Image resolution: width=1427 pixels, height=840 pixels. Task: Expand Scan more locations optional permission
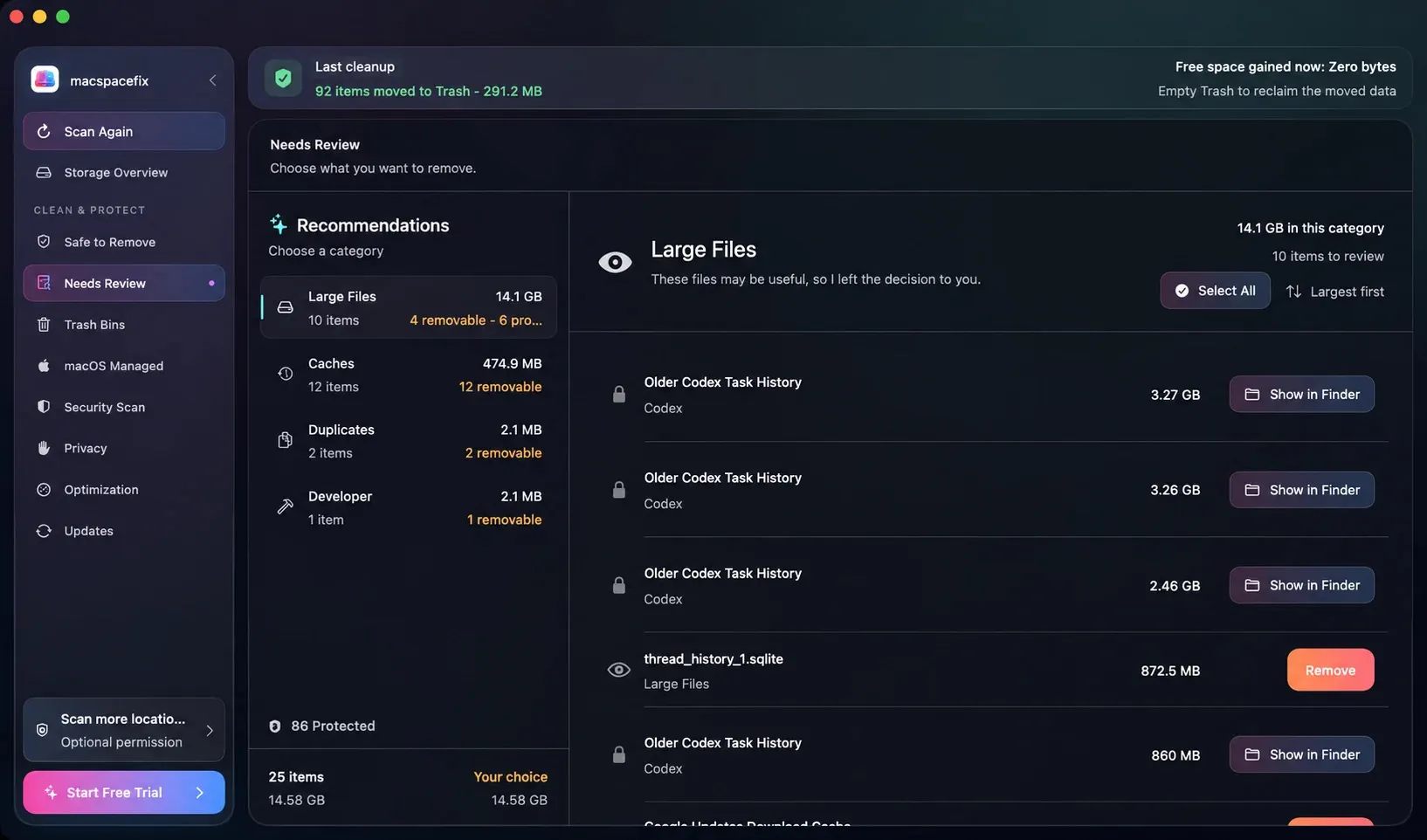click(x=124, y=730)
